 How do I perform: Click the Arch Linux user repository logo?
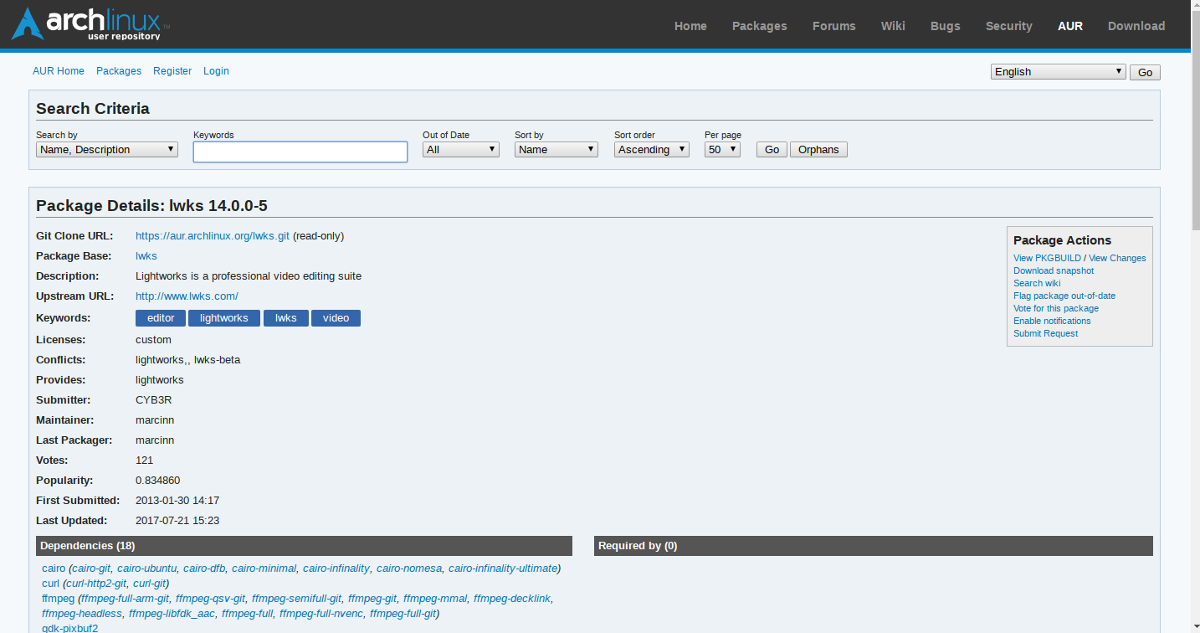(91, 24)
